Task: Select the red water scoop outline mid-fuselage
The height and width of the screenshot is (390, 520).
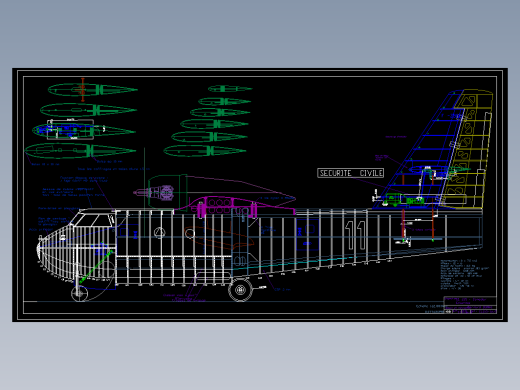Action: pos(218,238)
